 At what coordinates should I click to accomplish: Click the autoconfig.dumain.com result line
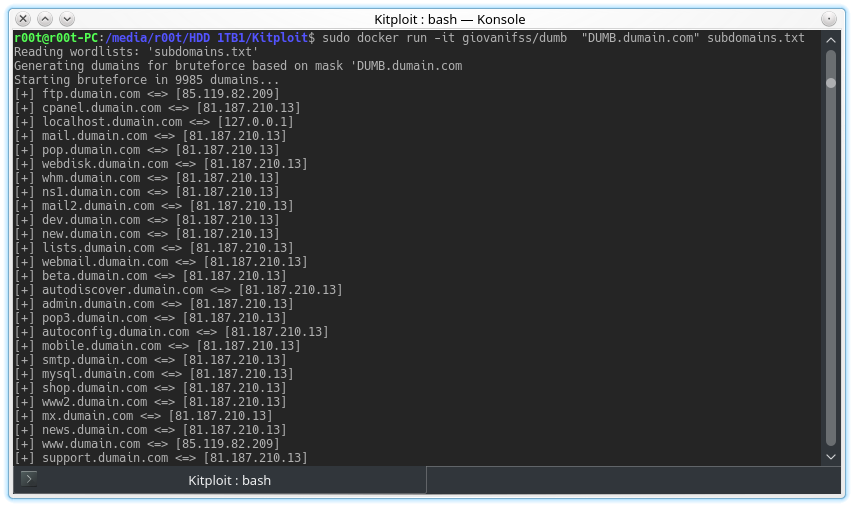tap(171, 332)
